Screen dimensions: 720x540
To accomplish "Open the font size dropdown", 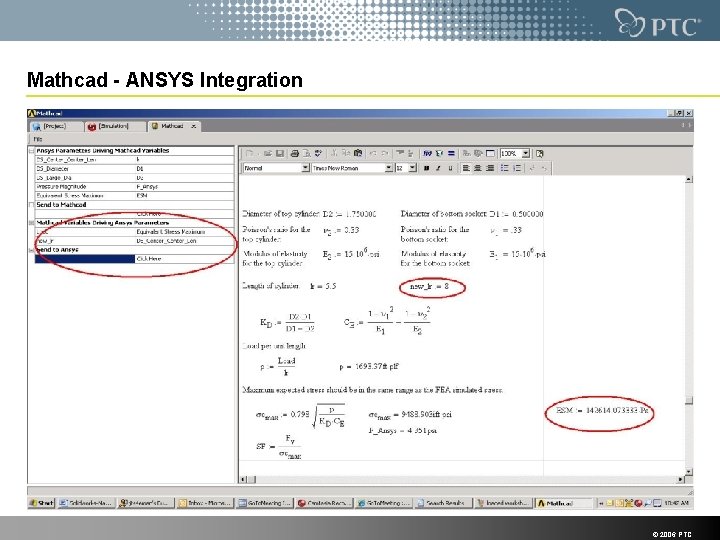I will click(413, 168).
